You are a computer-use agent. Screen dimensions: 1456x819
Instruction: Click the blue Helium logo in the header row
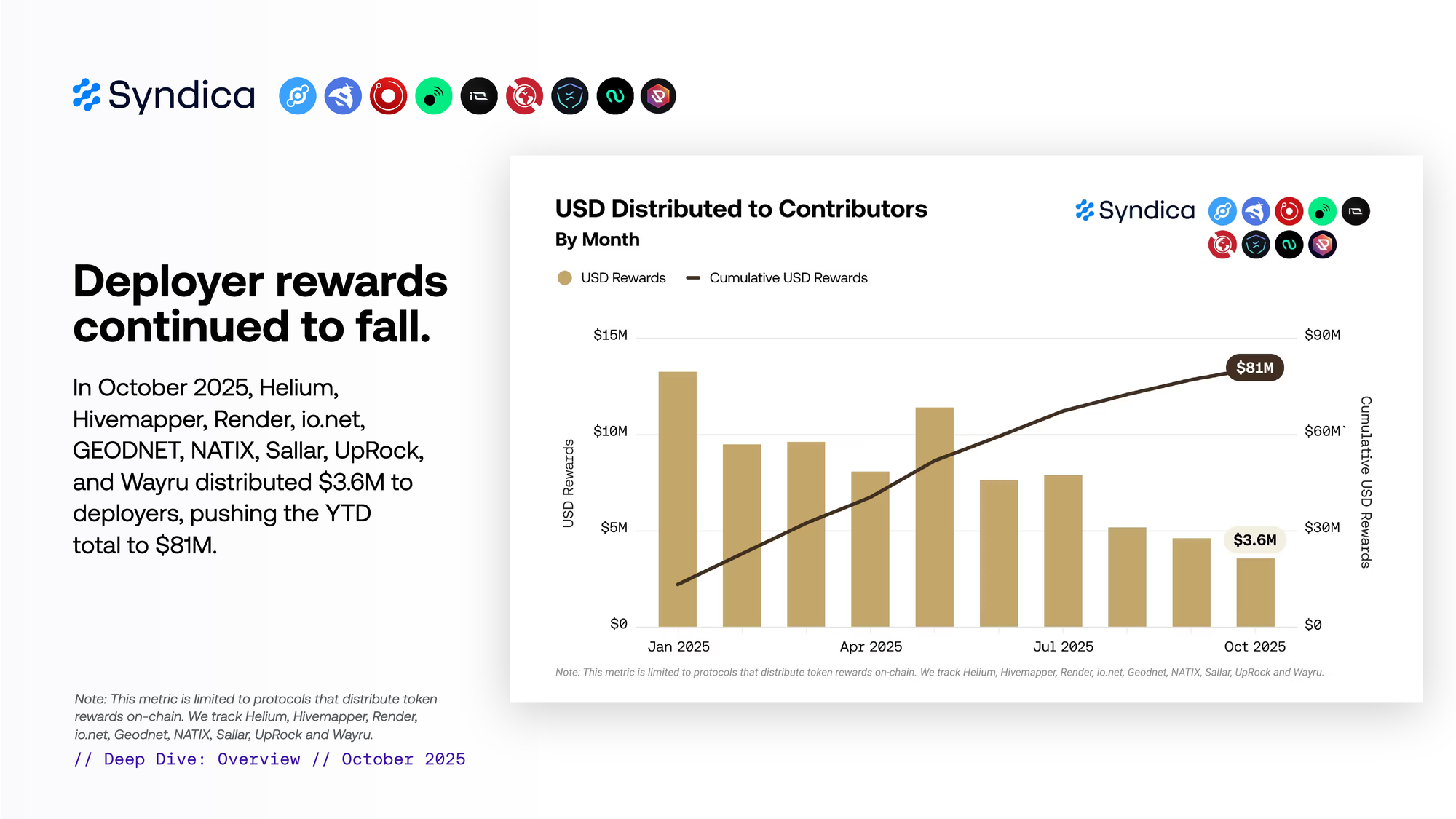click(298, 96)
